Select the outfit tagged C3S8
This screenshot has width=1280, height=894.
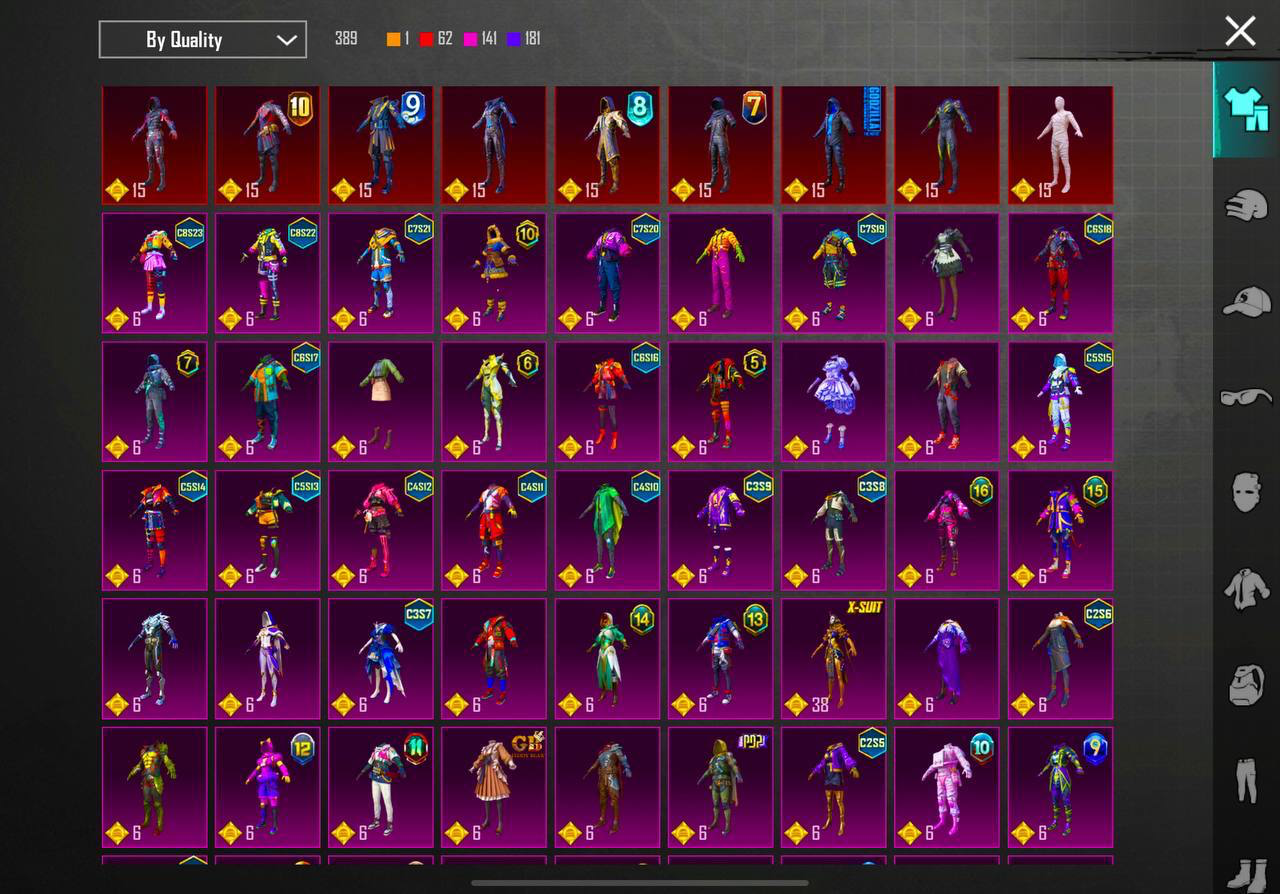[834, 530]
